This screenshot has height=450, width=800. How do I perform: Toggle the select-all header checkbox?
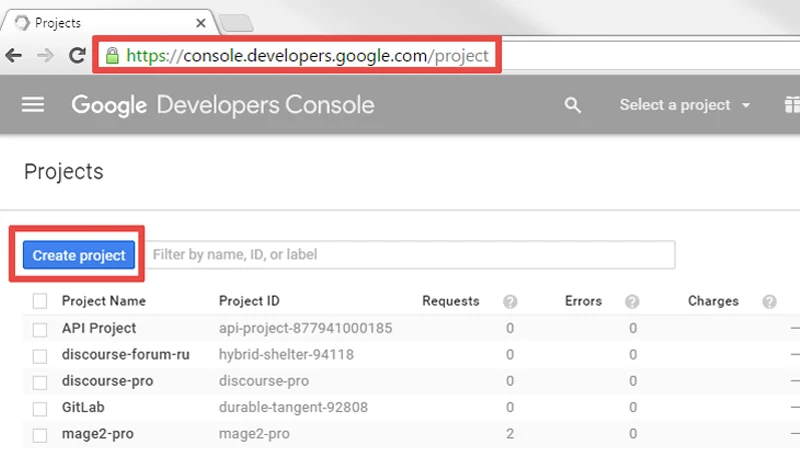tap(40, 301)
